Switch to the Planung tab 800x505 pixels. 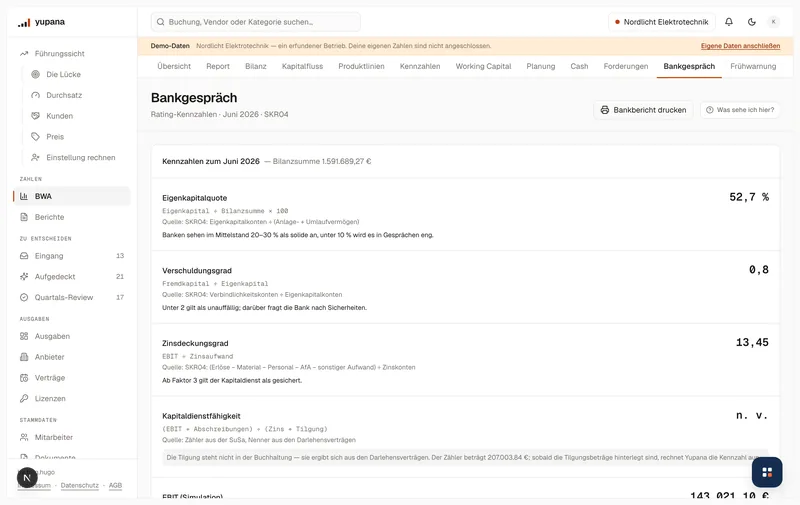541,66
